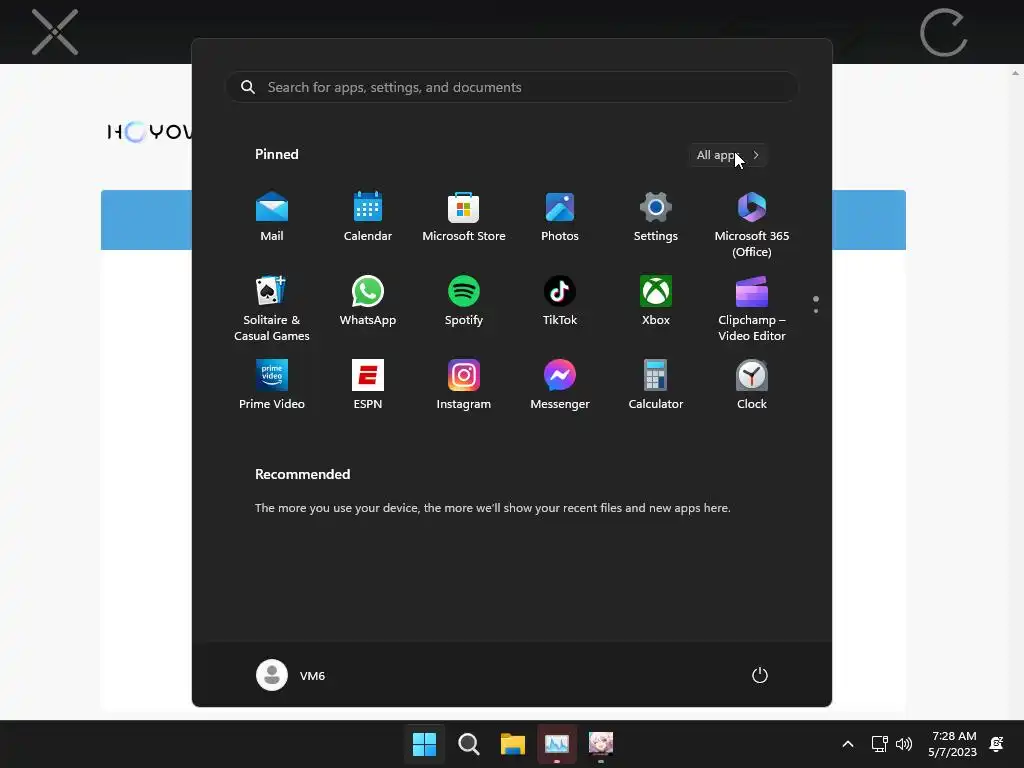Click the X close icon at top left
The image size is (1024, 768).
point(55,32)
